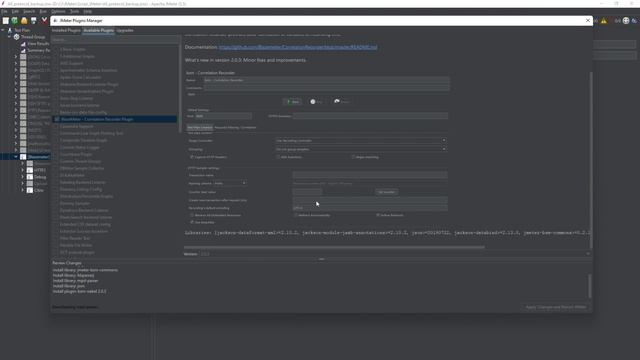Click the Save toolbar icon
Image resolution: width=640 pixels, height=360 pixels.
point(33,20)
